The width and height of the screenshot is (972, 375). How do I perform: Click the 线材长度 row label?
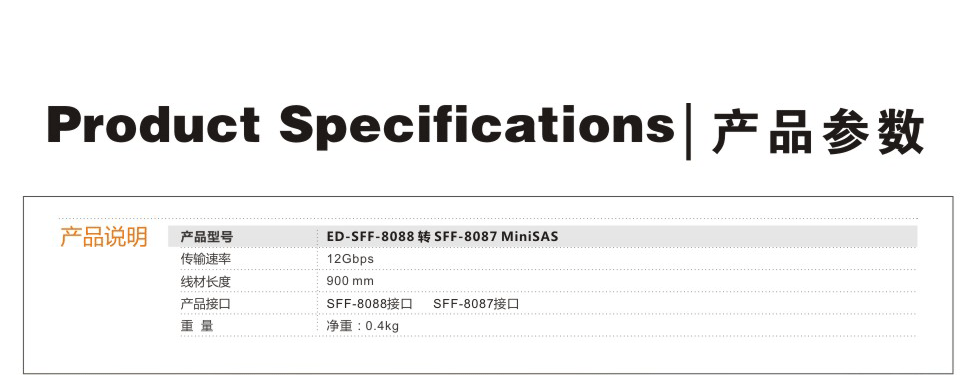(x=206, y=281)
